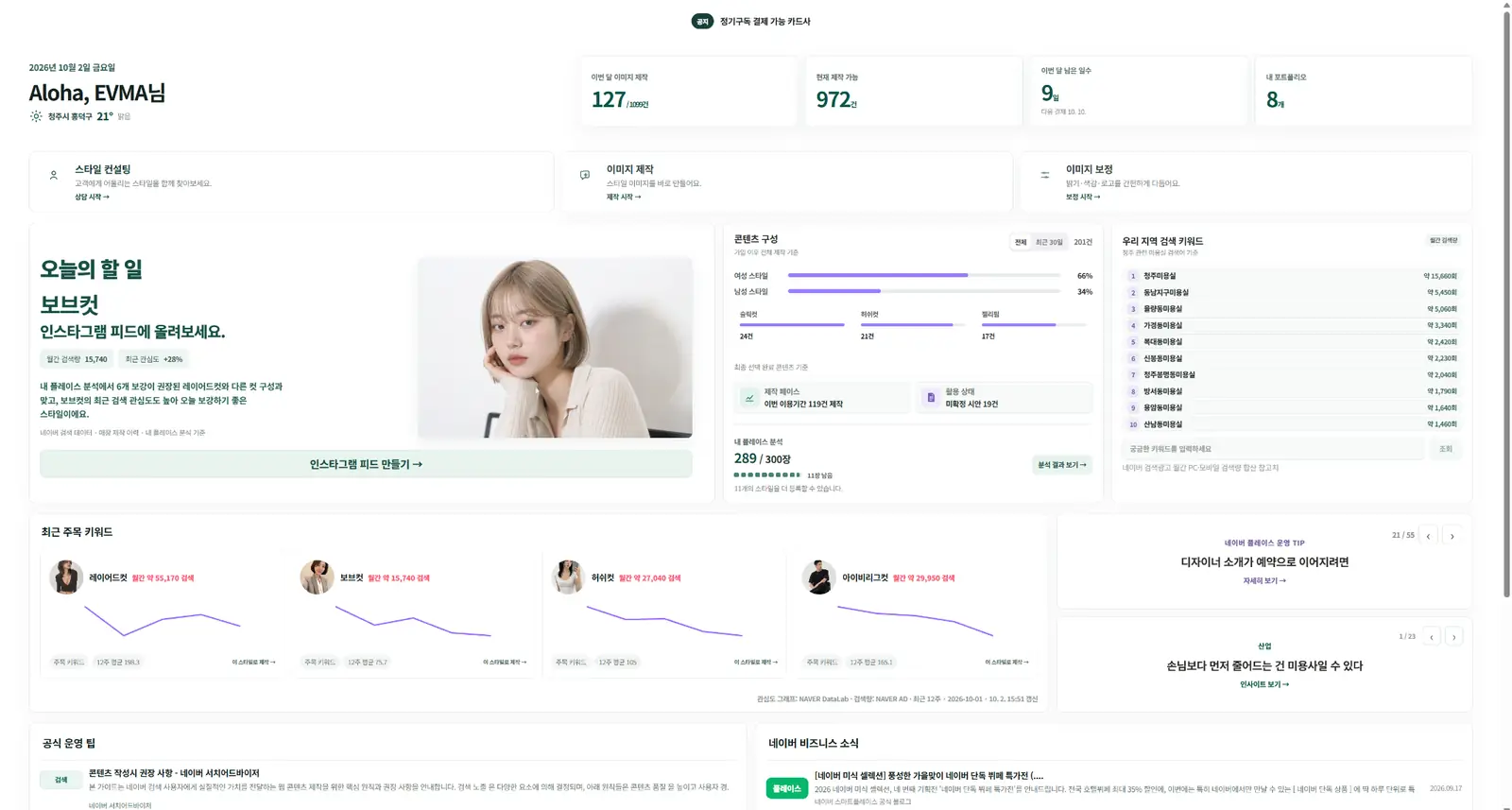Screen dimensions: 1512x810
Task: Open 분석 결과 보기 button
Action: (1062, 465)
